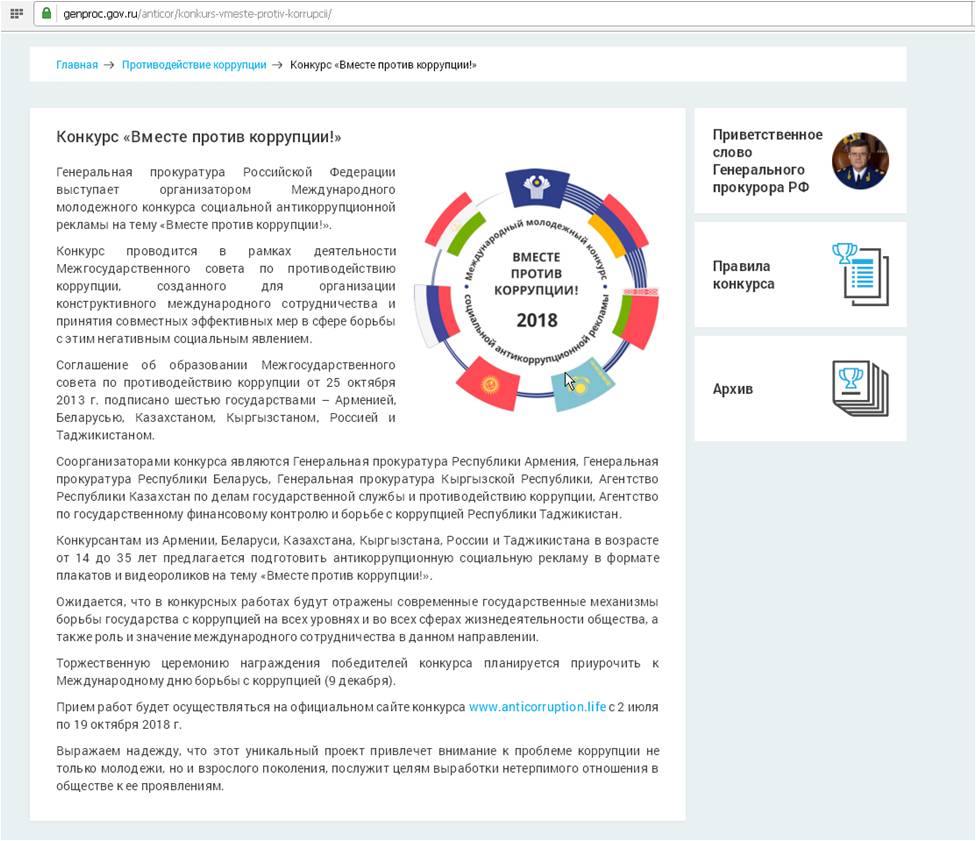Click breadcrumb text Конкурс «Вместе против коррупции!»

(x=383, y=65)
